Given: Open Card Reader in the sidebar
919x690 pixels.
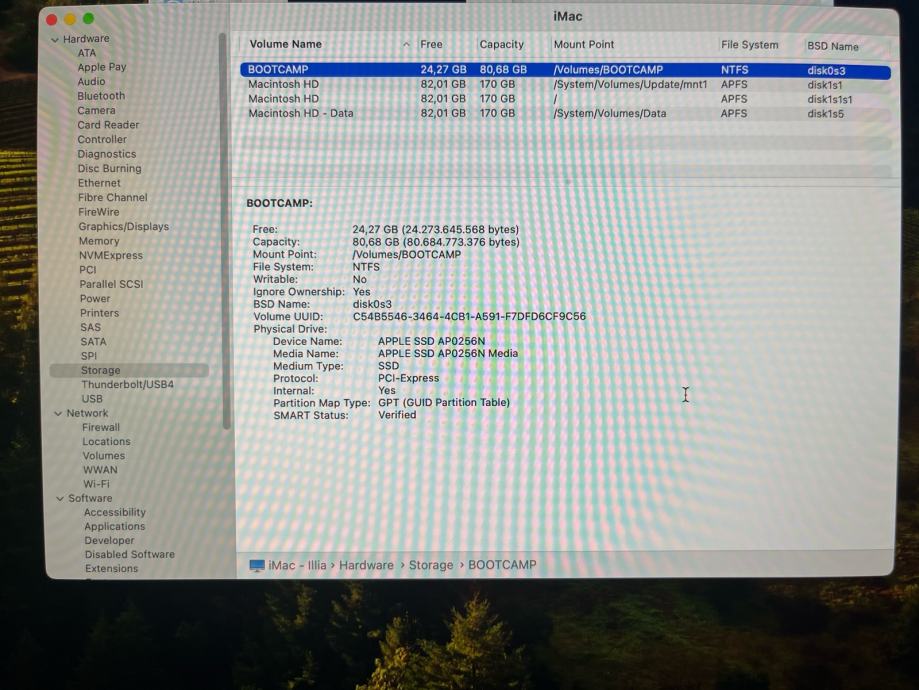Looking at the screenshot, I should pos(108,125).
